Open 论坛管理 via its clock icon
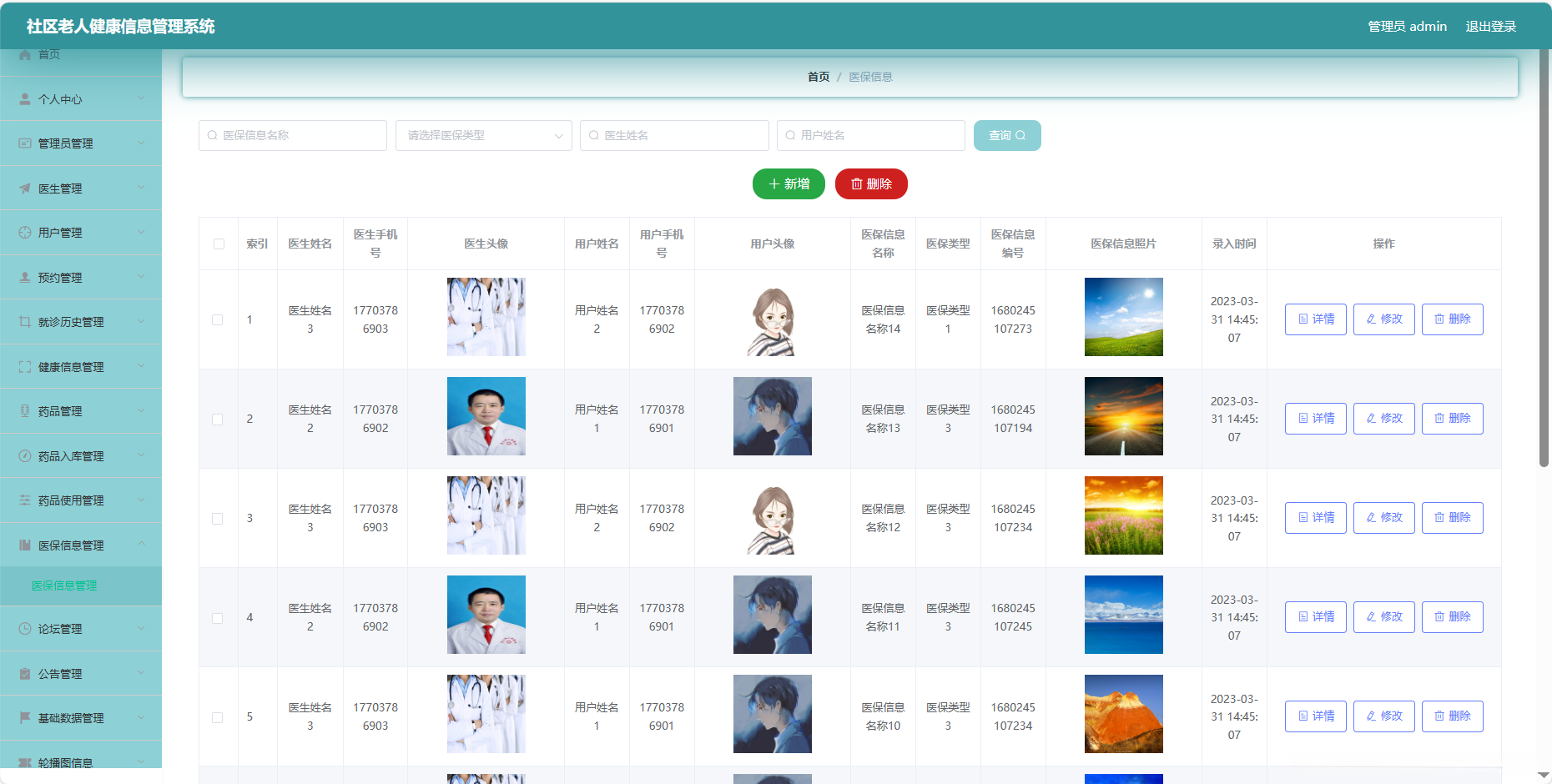This screenshot has height=784, width=1552. pyautogui.click(x=24, y=628)
